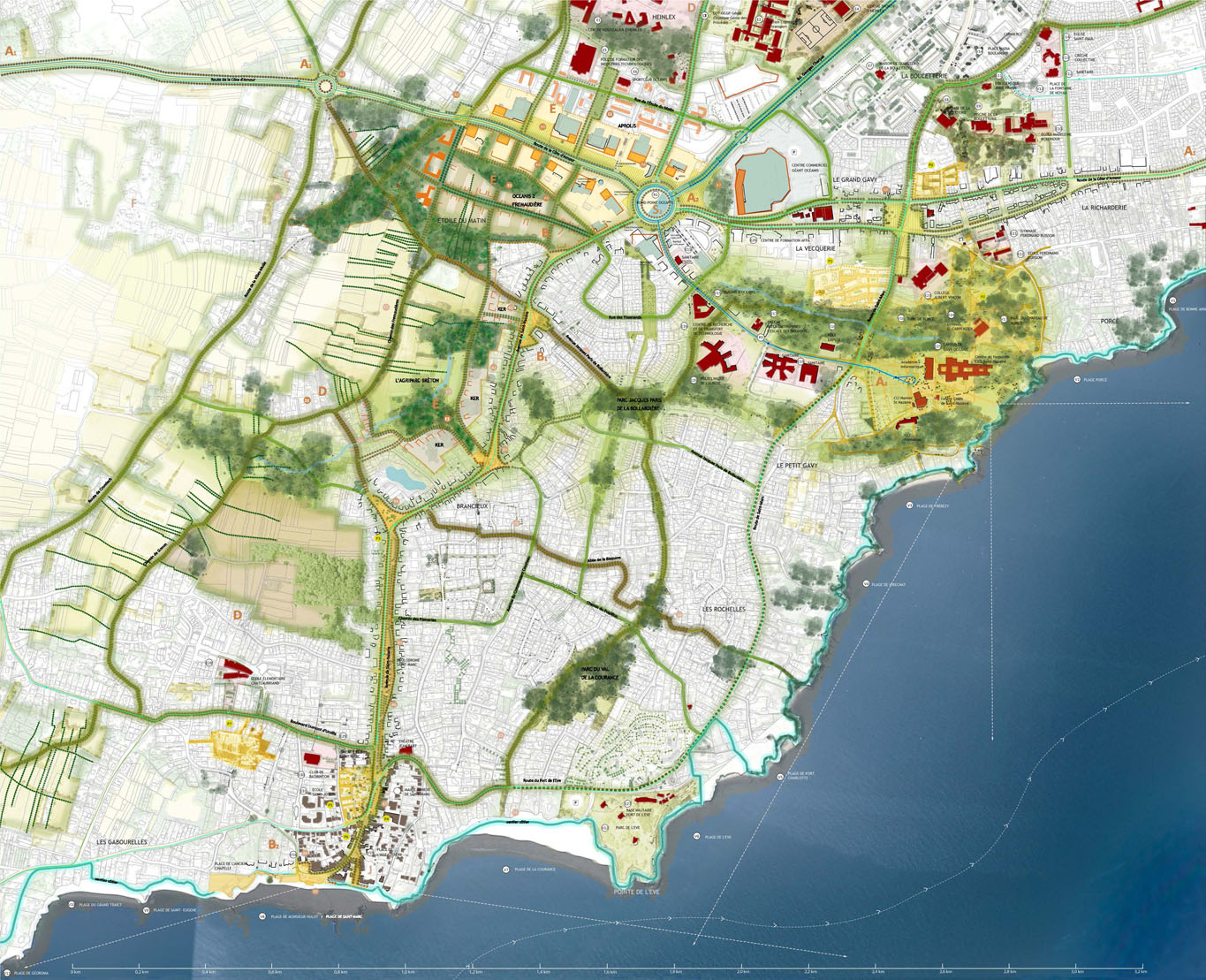Viewport: 1206px width, 980px height.
Task: Select the PARC DE L'EVE label
Action: 626,827
